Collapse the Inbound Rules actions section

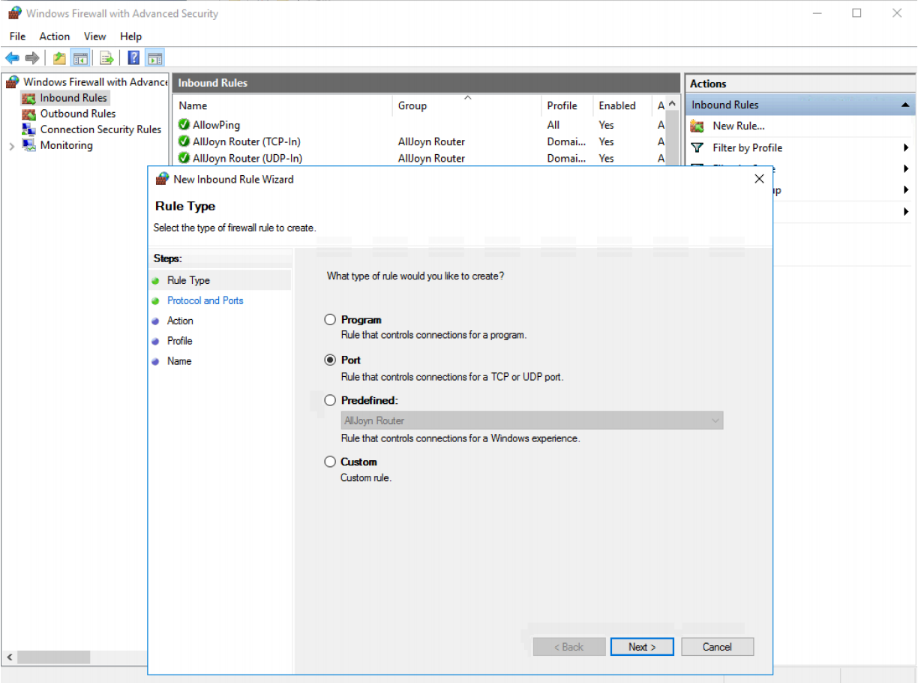tap(905, 105)
